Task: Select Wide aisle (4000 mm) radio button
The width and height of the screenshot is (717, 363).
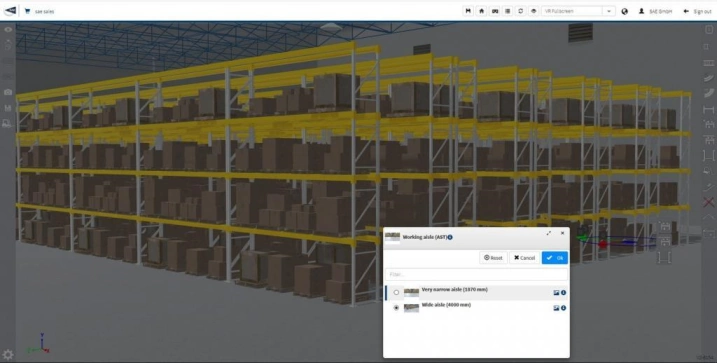Action: 396,308
